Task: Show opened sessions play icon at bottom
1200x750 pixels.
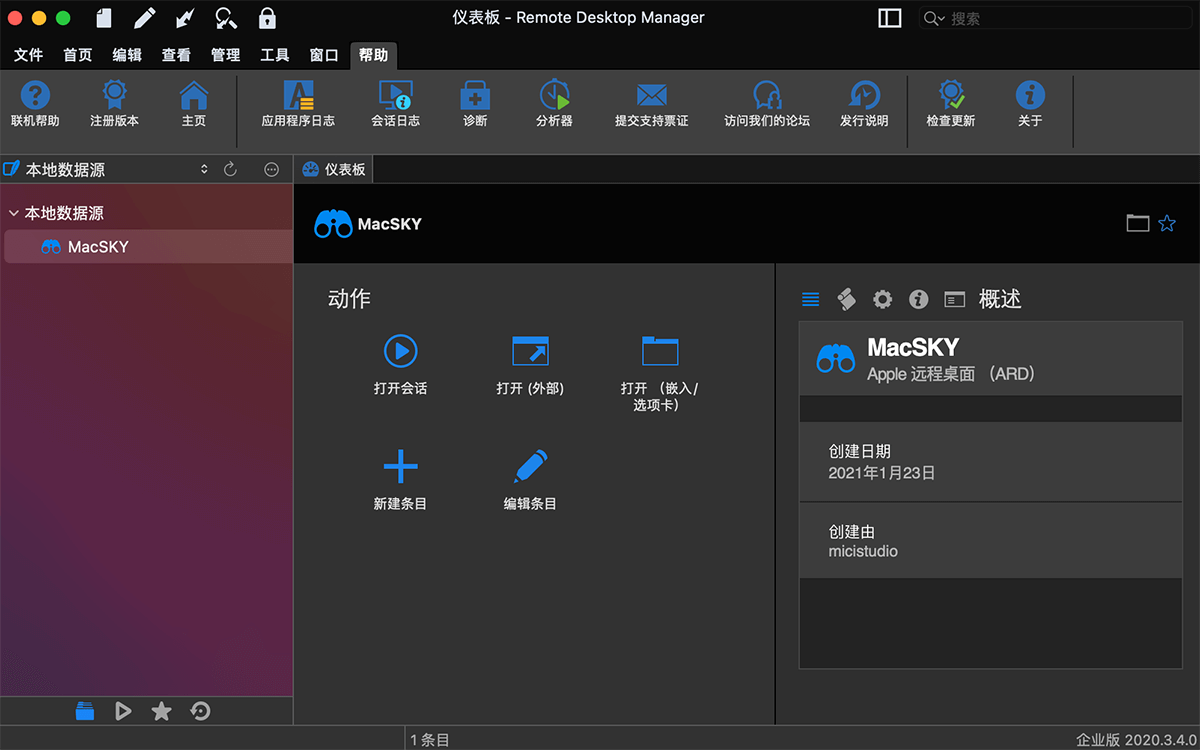Action: pyautogui.click(x=123, y=711)
